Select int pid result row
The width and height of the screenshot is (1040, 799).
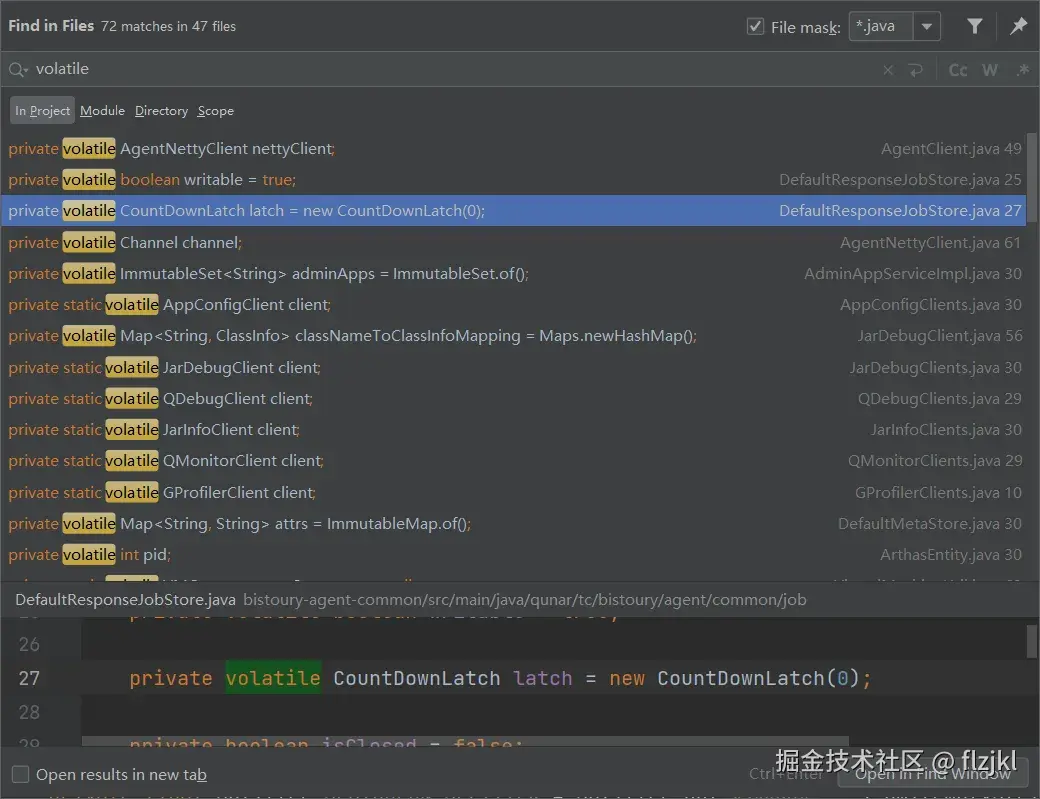click(x=513, y=555)
